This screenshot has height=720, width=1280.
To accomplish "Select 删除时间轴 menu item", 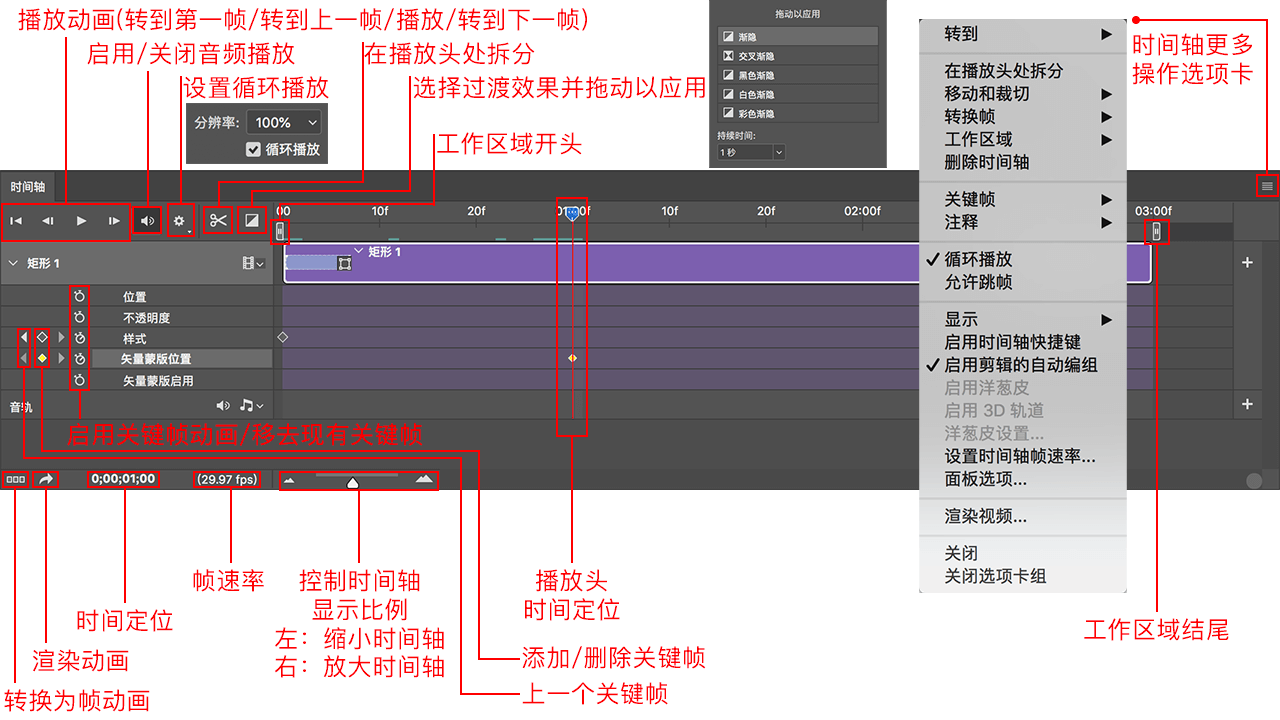I will click(986, 162).
